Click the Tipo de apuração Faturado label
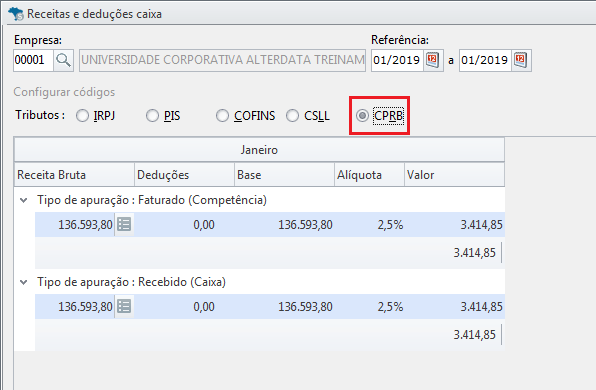This screenshot has width=596, height=390. [152, 200]
